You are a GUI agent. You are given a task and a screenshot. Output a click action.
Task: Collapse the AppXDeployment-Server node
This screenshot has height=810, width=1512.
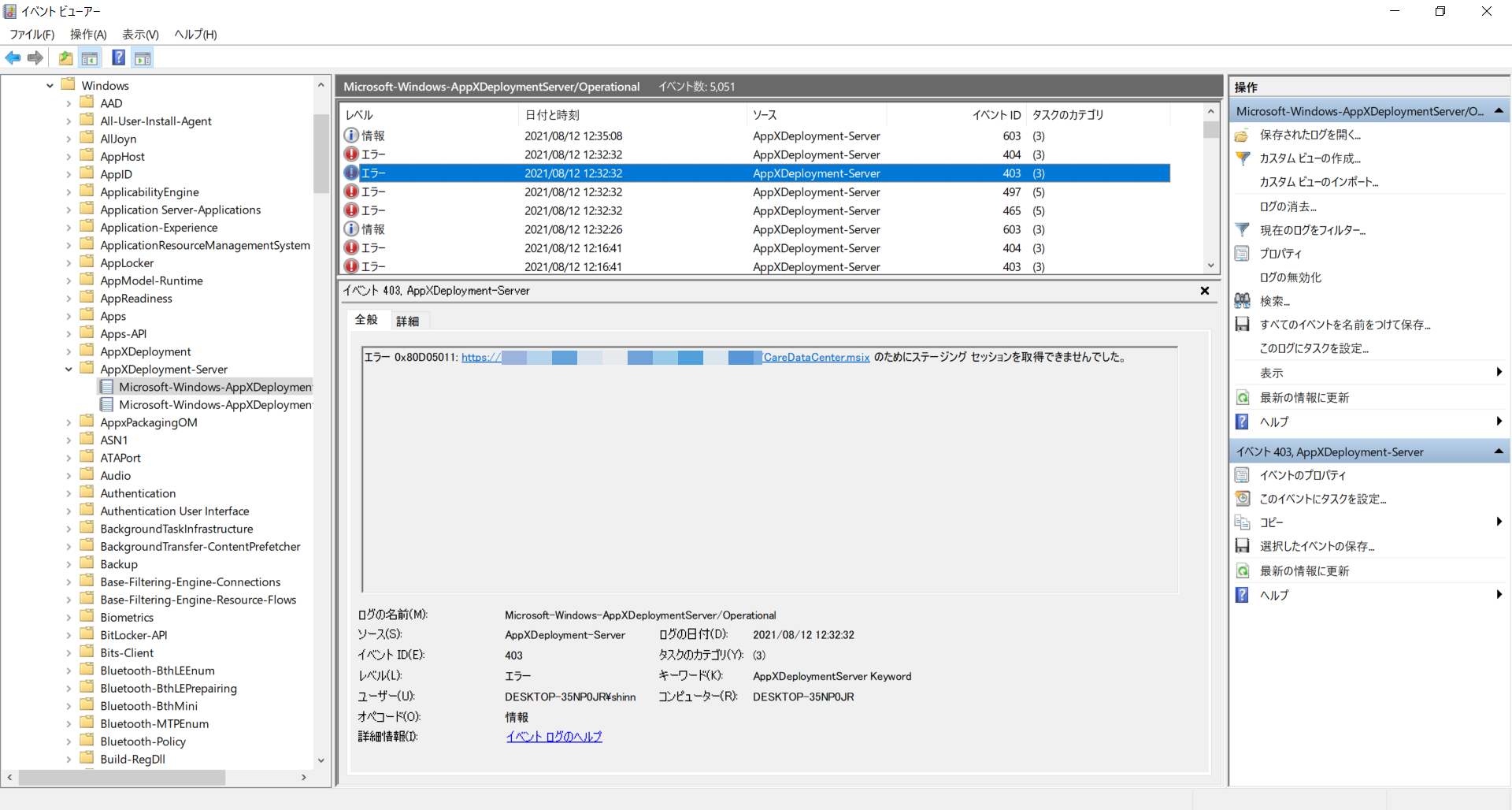pos(69,369)
